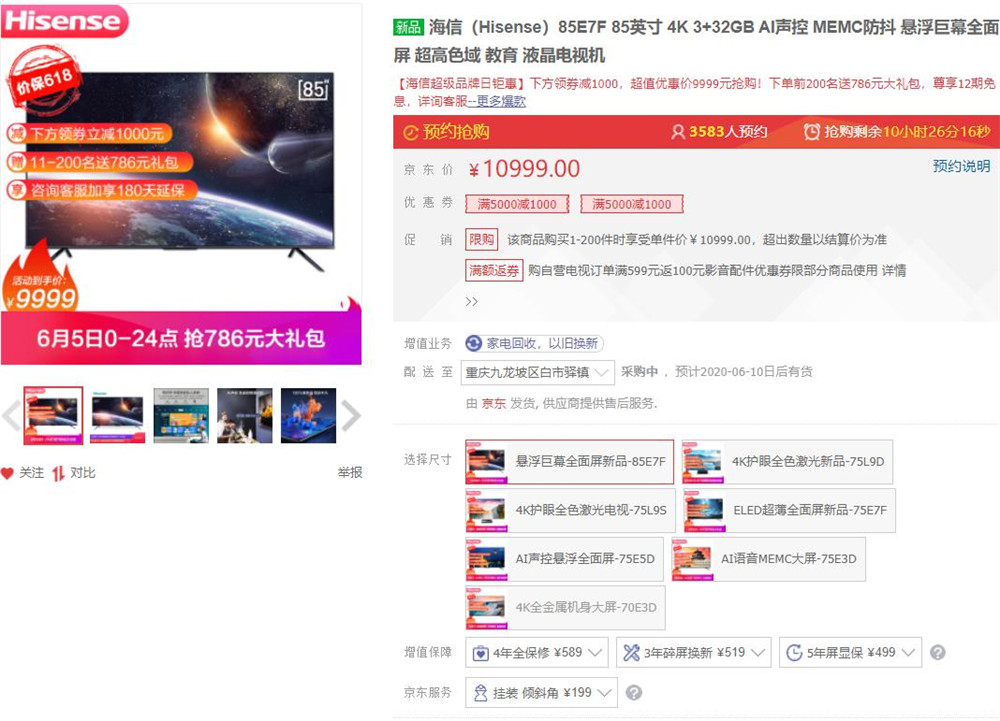Click the 家电回收 recycle icon
Screen dimensions: 1000x721
474,344
